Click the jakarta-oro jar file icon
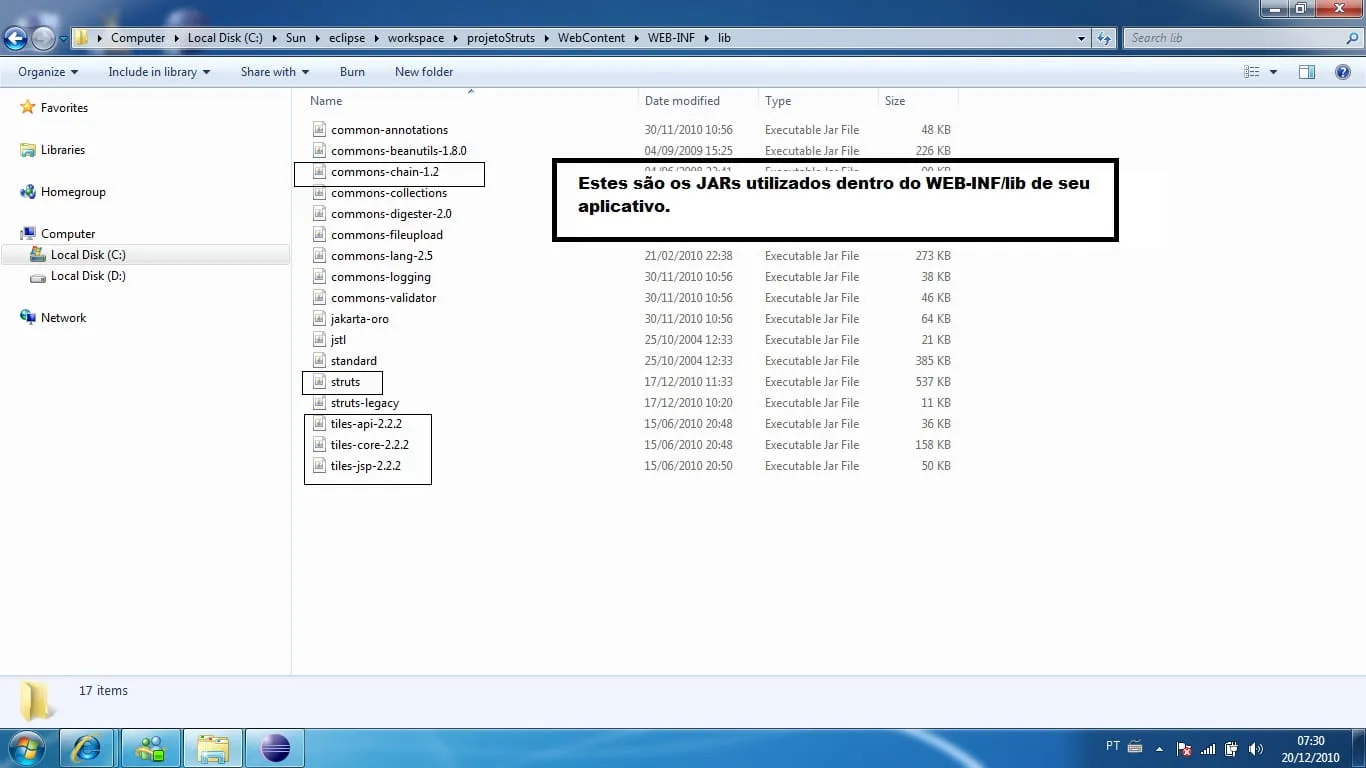 [319, 319]
